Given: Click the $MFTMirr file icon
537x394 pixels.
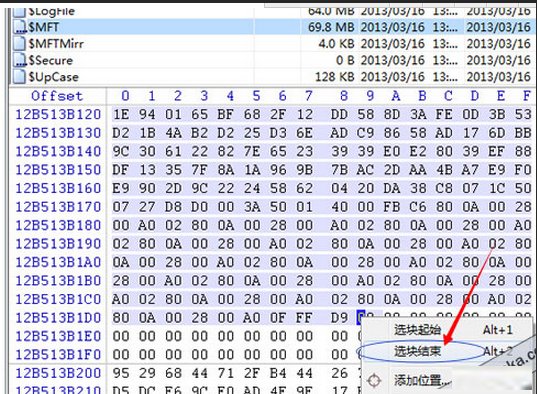Looking at the screenshot, I should click(x=20, y=44).
